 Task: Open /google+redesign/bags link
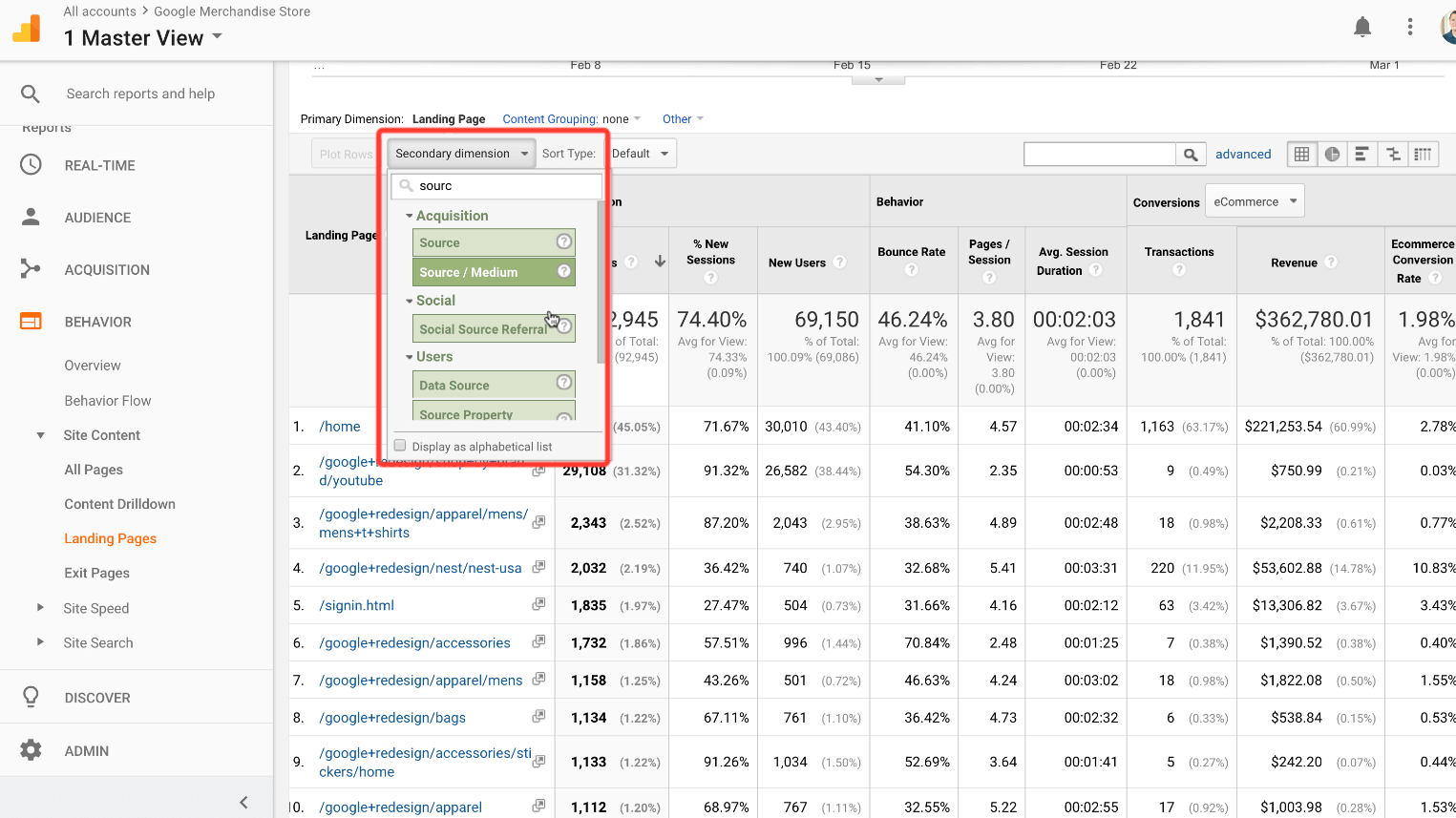point(392,718)
